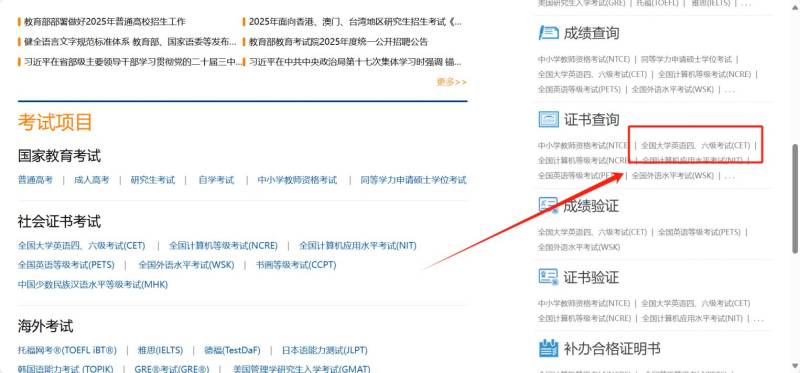Open the 成人高考 link
Viewport: 800px width, 373px height.
click(91, 180)
